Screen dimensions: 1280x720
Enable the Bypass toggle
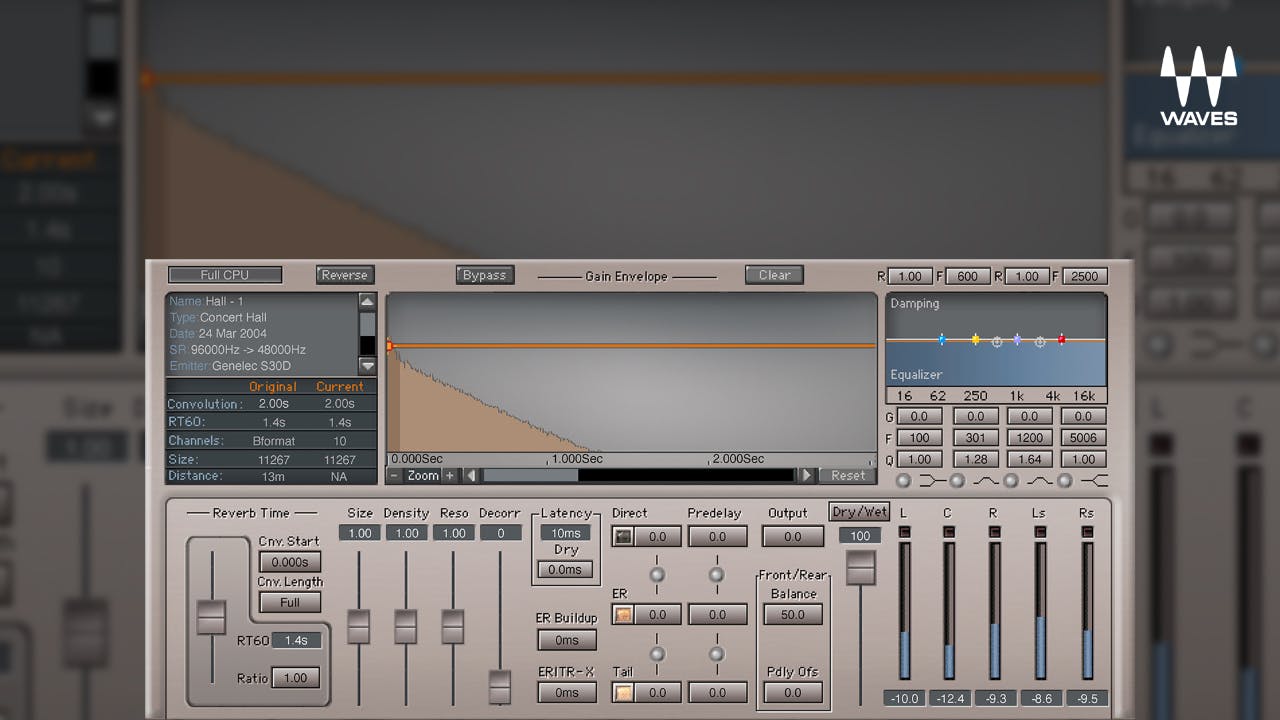485,275
